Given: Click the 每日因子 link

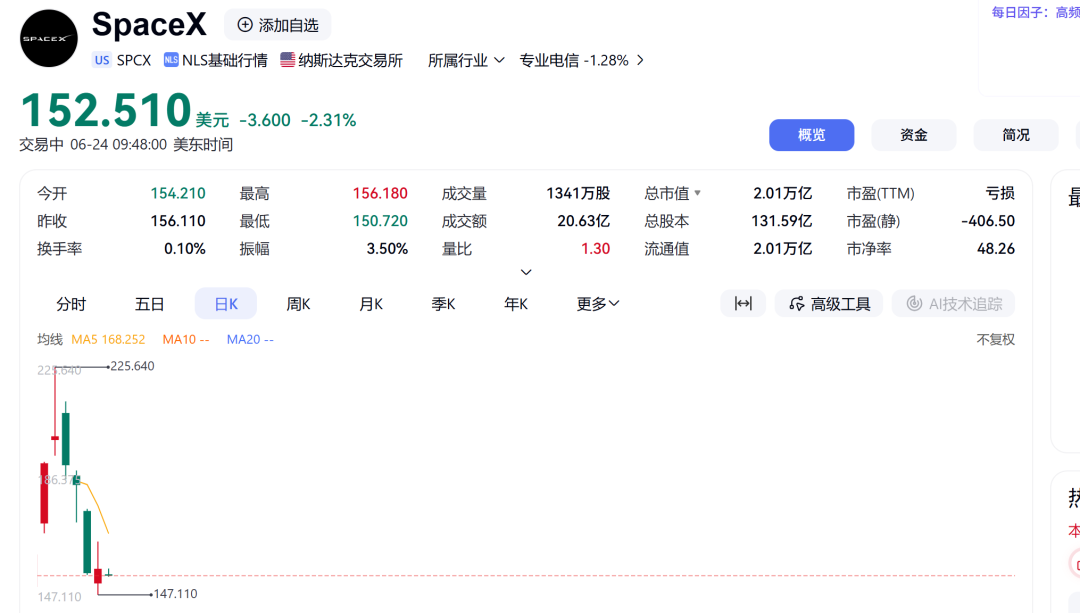Looking at the screenshot, I should [x=1035, y=12].
